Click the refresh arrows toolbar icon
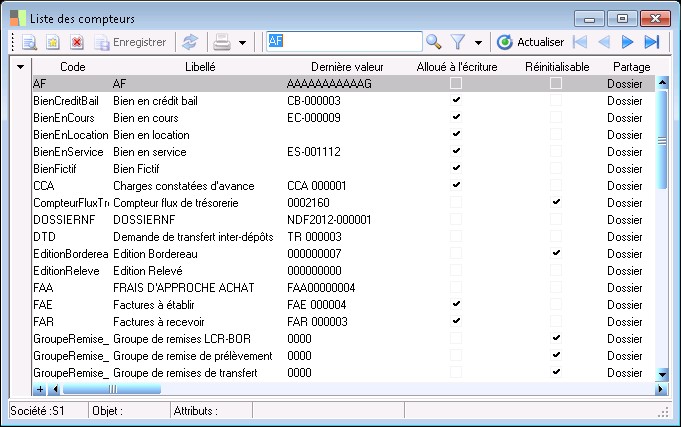 [187, 42]
